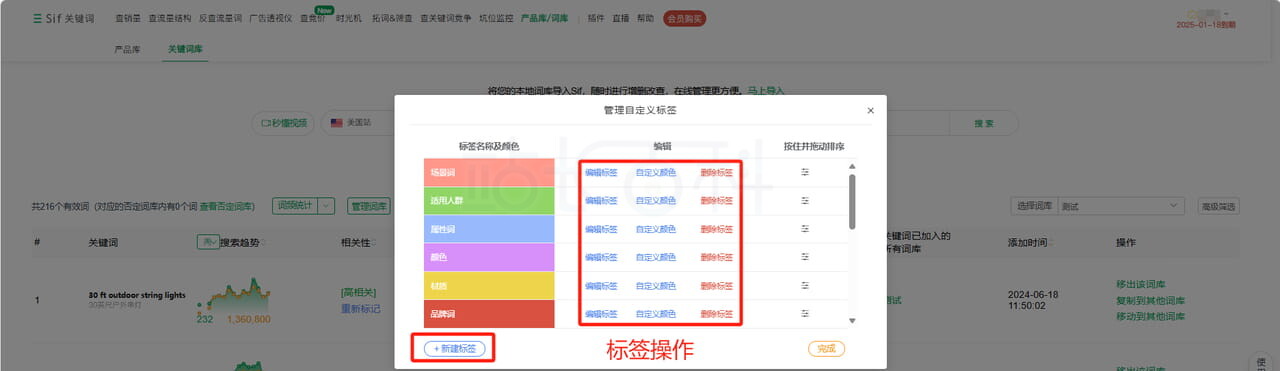1280x371 pixels.
Task: Close the 管理自定义标签 dialog
Action: [870, 110]
